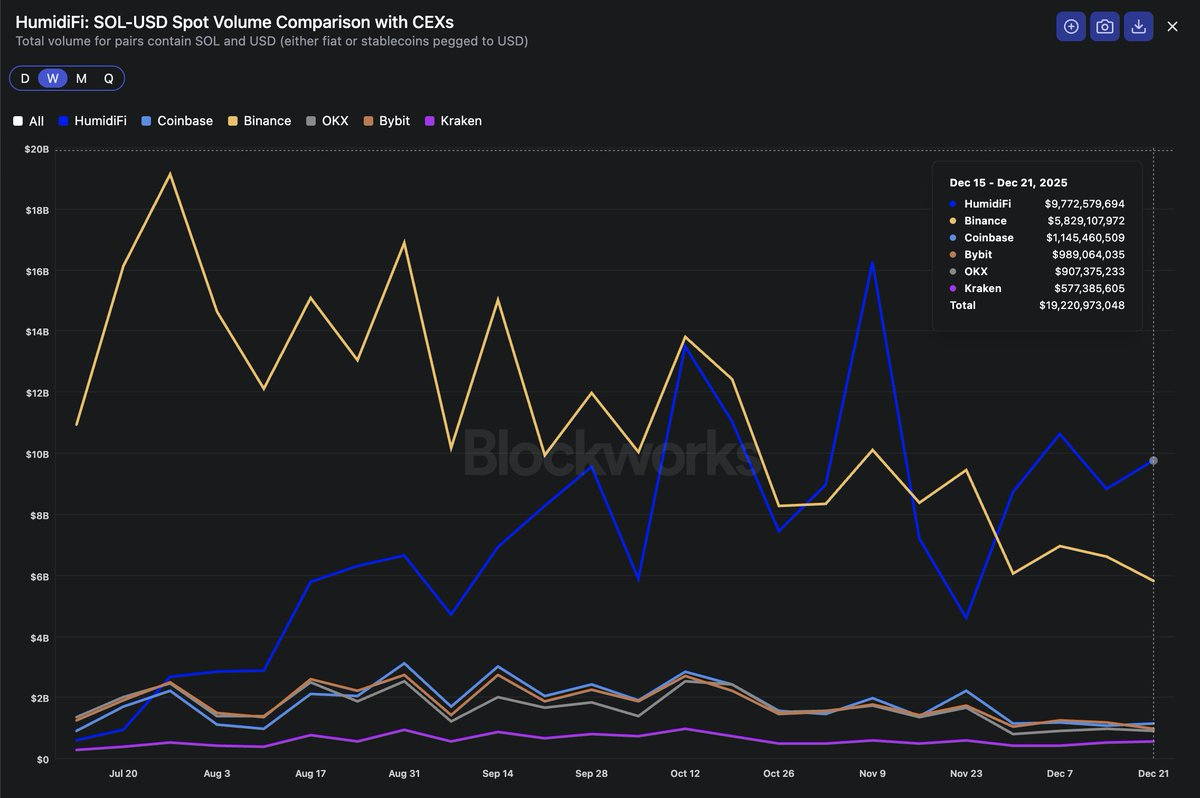The height and width of the screenshot is (798, 1200).
Task: Hide the OKX series
Action: point(327,121)
